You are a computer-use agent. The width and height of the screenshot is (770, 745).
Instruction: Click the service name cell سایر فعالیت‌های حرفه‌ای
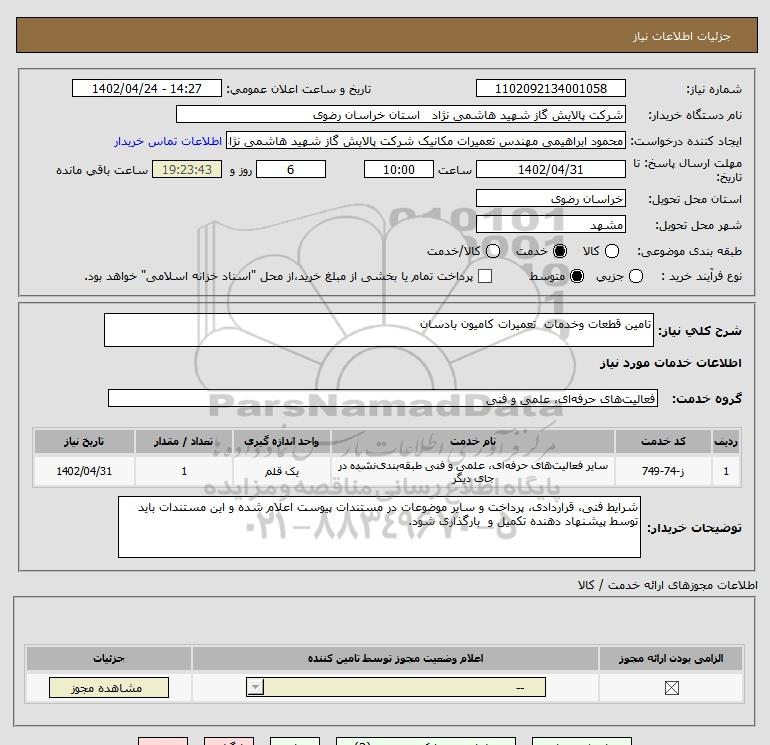click(x=473, y=471)
